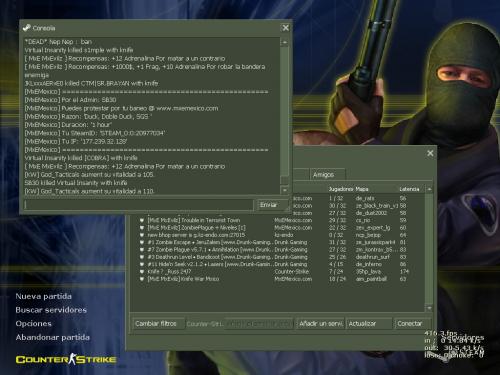Click the shield icon next to #7 Zombie Plague server
The width and height of the screenshot is (500, 375).
[x=142, y=250]
